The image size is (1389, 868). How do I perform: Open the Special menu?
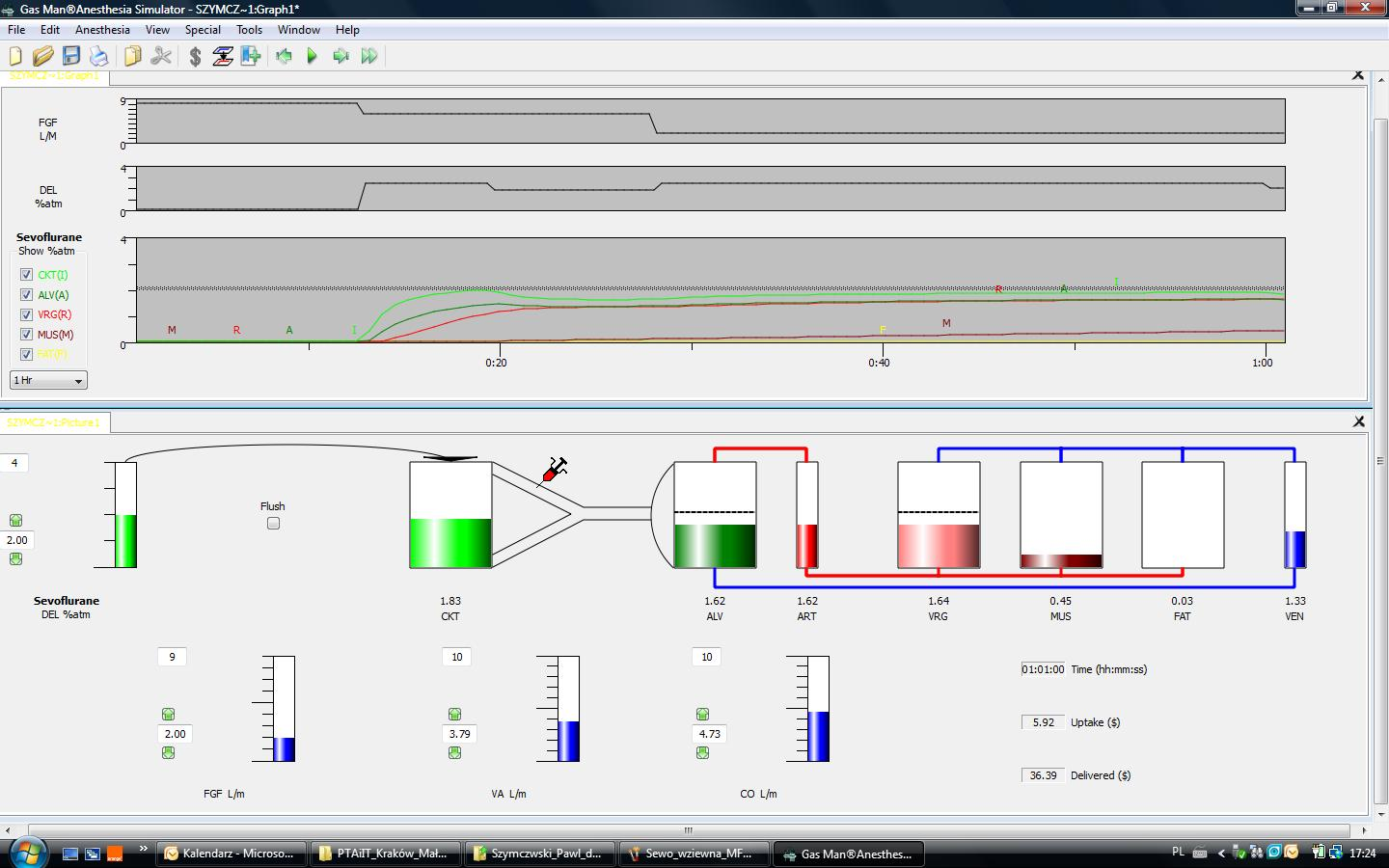[x=203, y=30]
